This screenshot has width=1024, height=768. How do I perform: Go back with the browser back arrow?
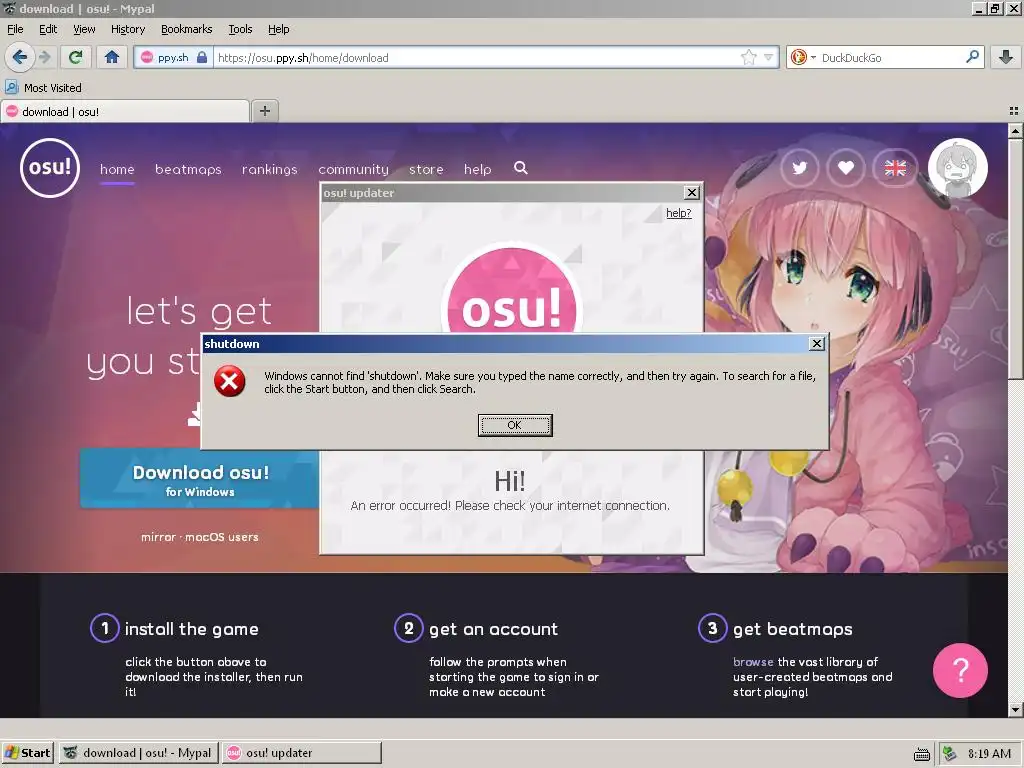tap(20, 57)
